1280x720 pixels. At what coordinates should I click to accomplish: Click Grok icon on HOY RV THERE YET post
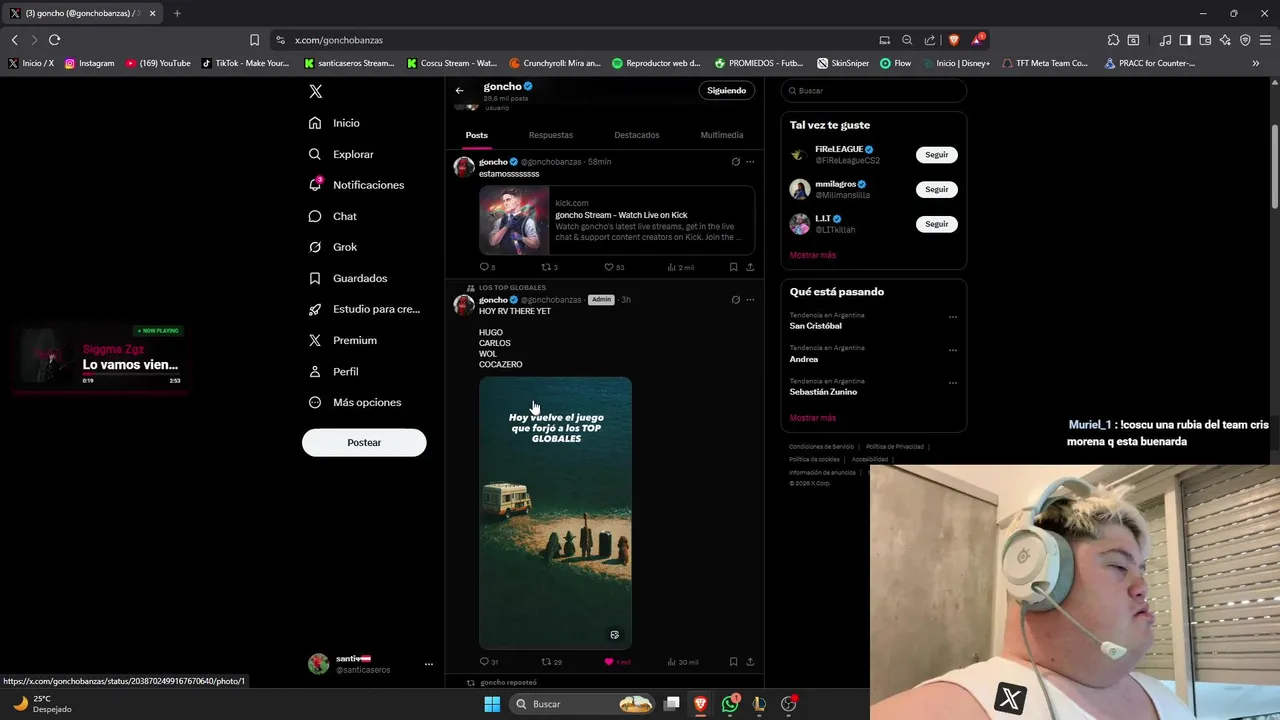(x=735, y=299)
